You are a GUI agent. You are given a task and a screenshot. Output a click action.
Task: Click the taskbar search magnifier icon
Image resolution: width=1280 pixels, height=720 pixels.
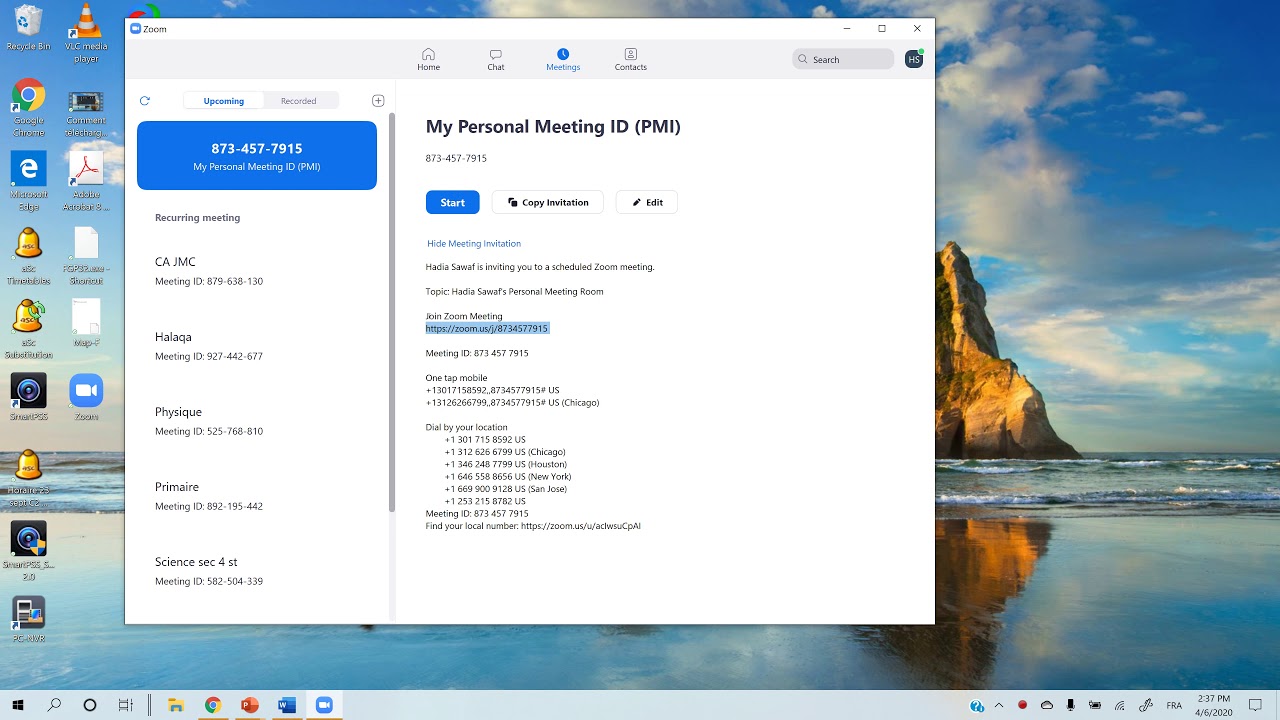click(54, 705)
